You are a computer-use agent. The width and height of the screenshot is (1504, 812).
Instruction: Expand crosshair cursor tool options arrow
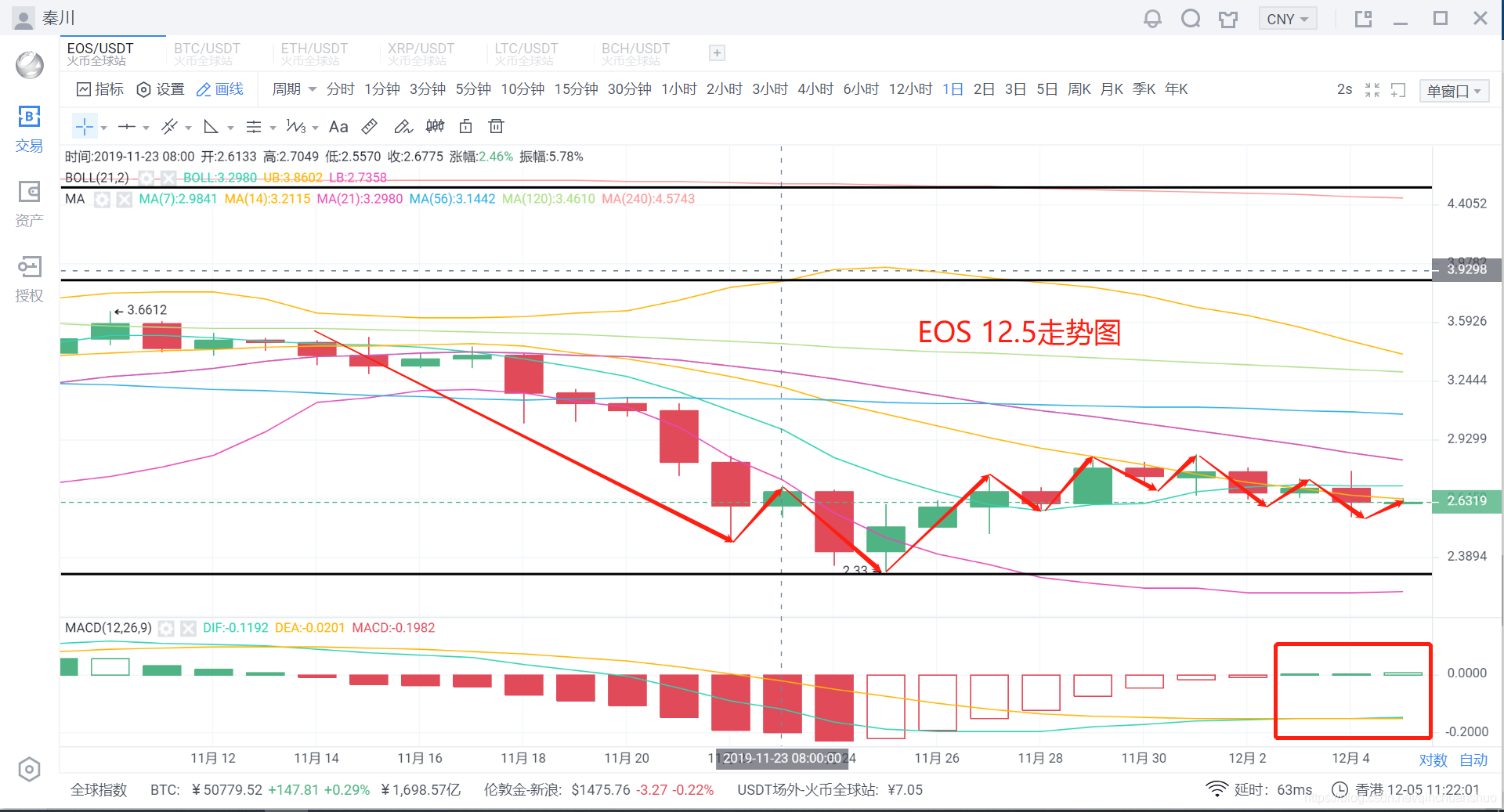(x=103, y=128)
